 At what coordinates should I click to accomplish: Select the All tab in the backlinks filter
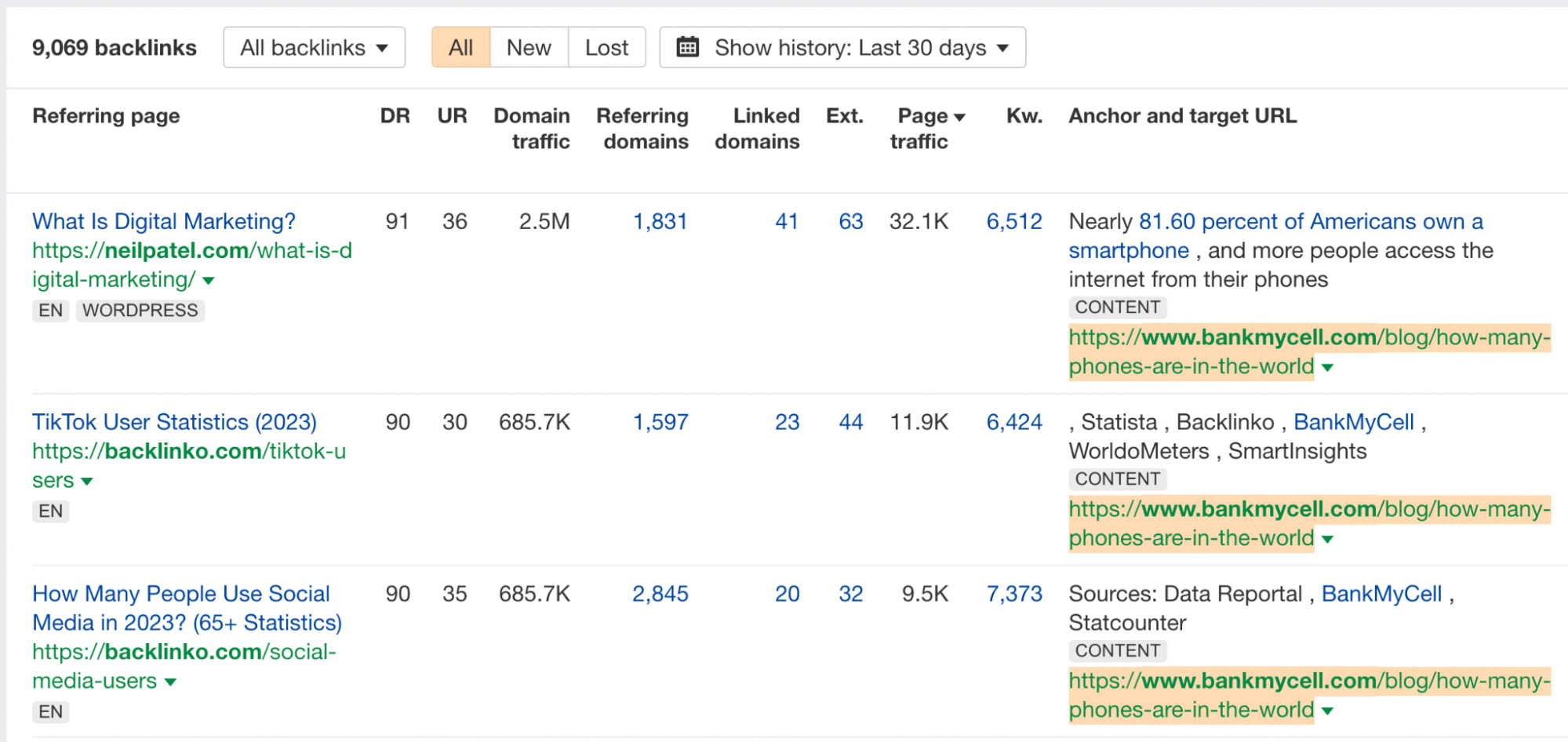click(460, 47)
